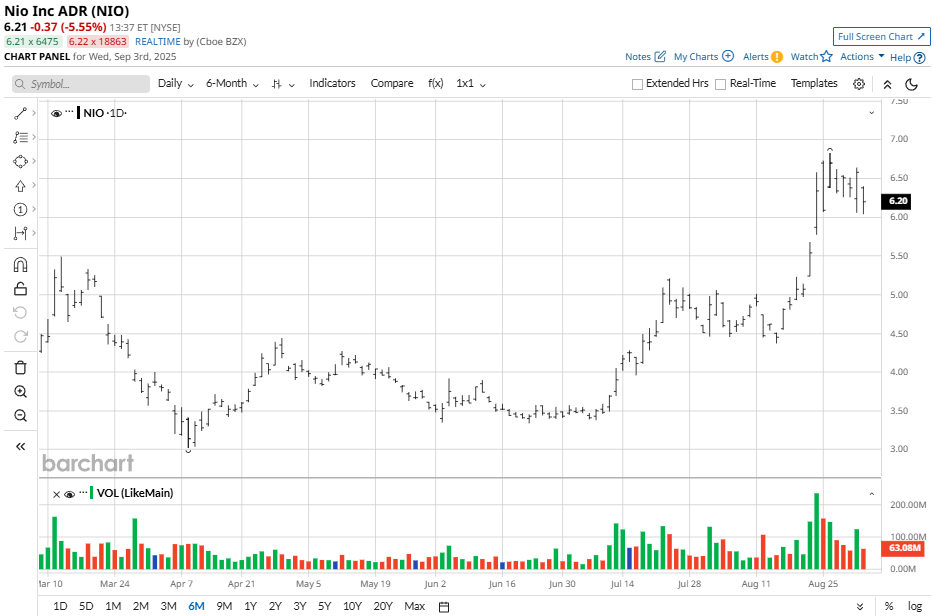The image size is (934, 616).
Task: Select the Fibonacci and text annotation tool
Action: [x=20, y=138]
